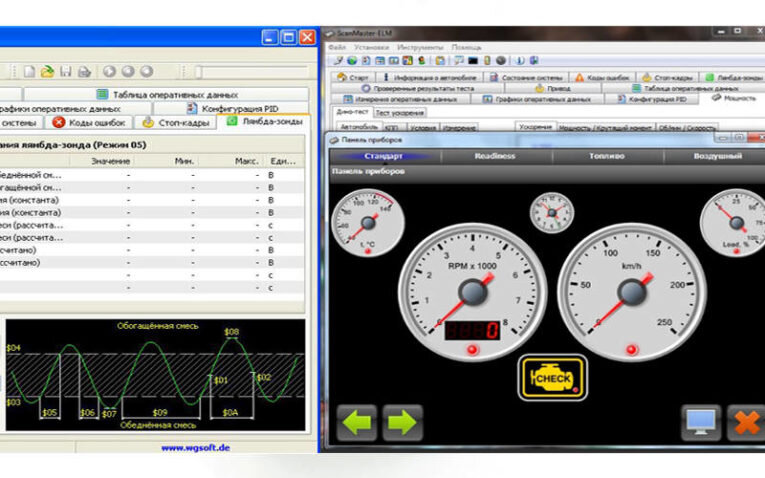Click the globe icon in ScanMaster toolbar
Image resolution: width=765 pixels, height=478 pixels.
[x=352, y=60]
